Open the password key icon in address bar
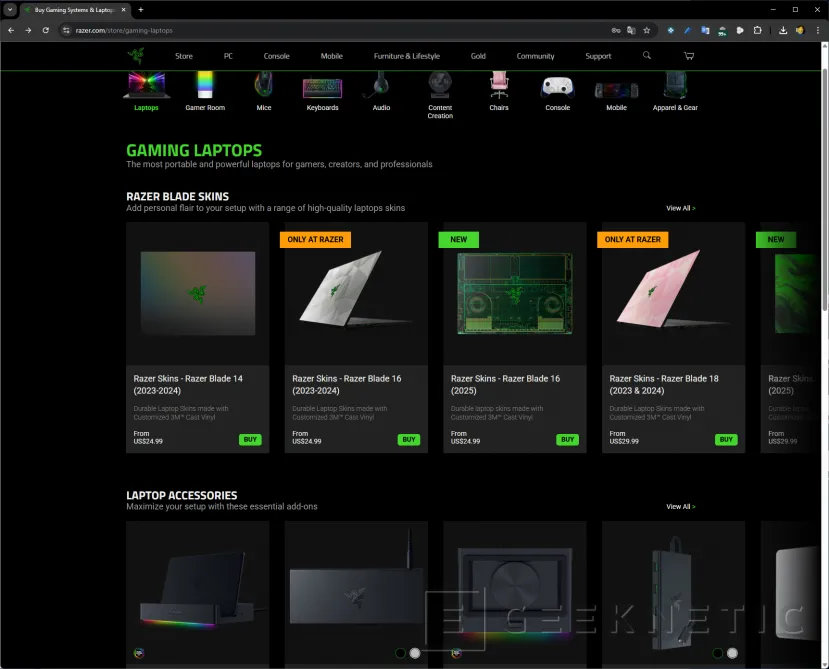 click(616, 31)
